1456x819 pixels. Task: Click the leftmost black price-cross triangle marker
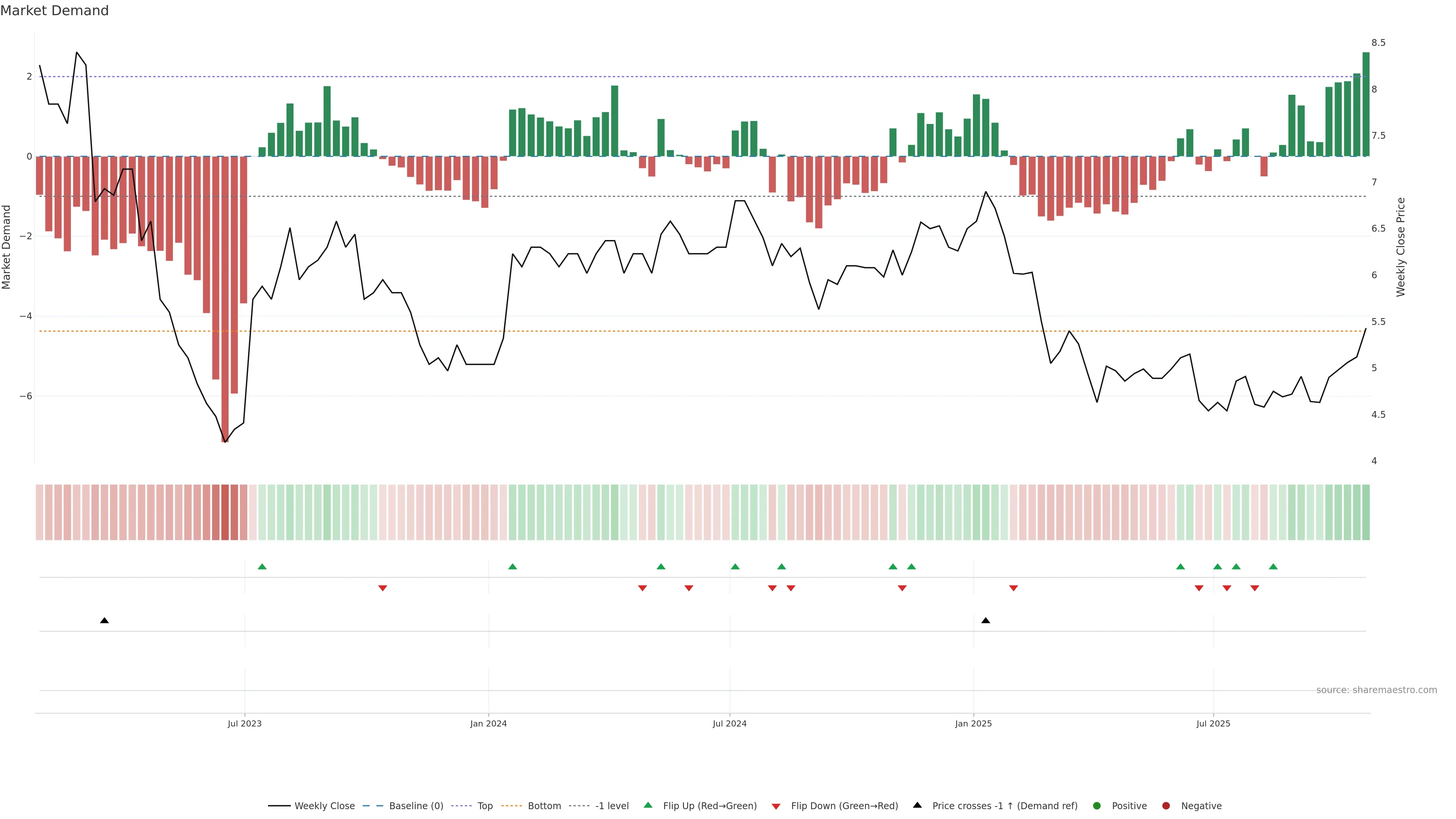105,621
